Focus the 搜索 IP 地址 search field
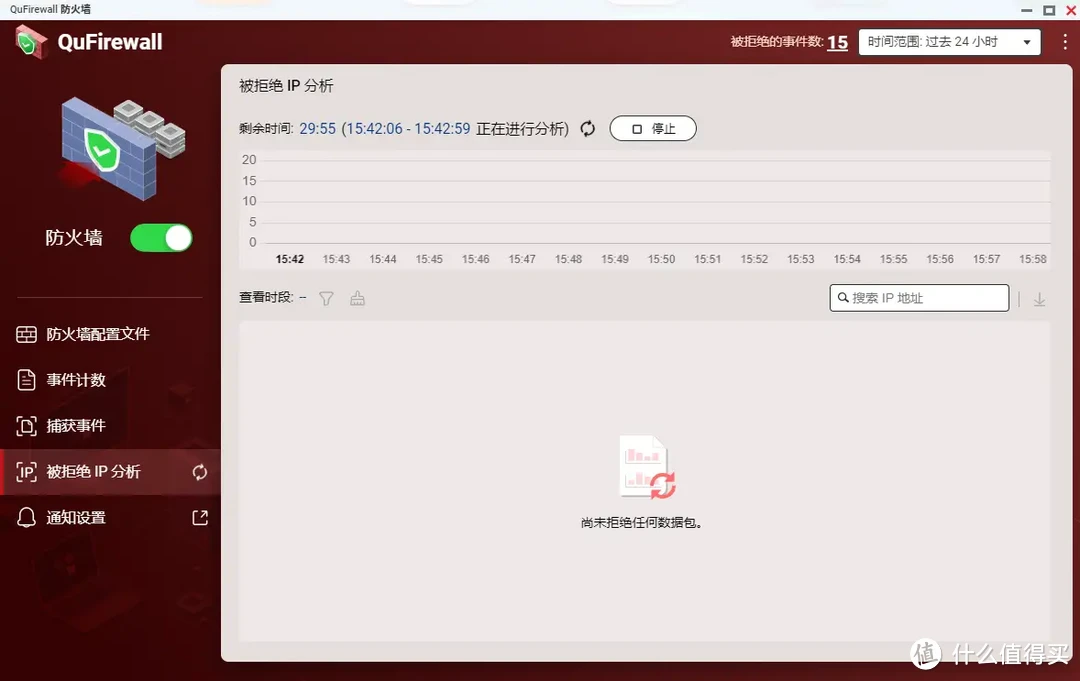 point(919,298)
